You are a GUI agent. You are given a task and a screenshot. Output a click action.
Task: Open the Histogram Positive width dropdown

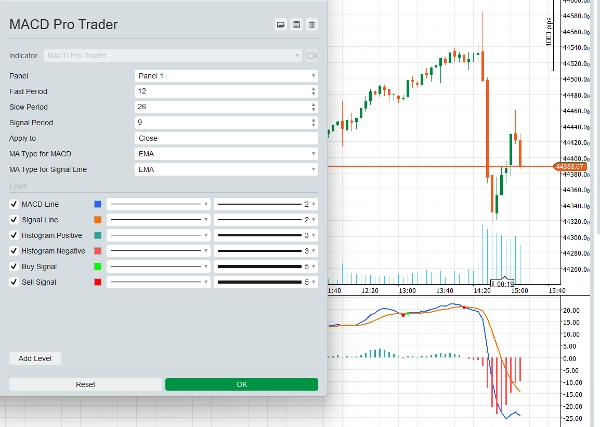[266, 235]
